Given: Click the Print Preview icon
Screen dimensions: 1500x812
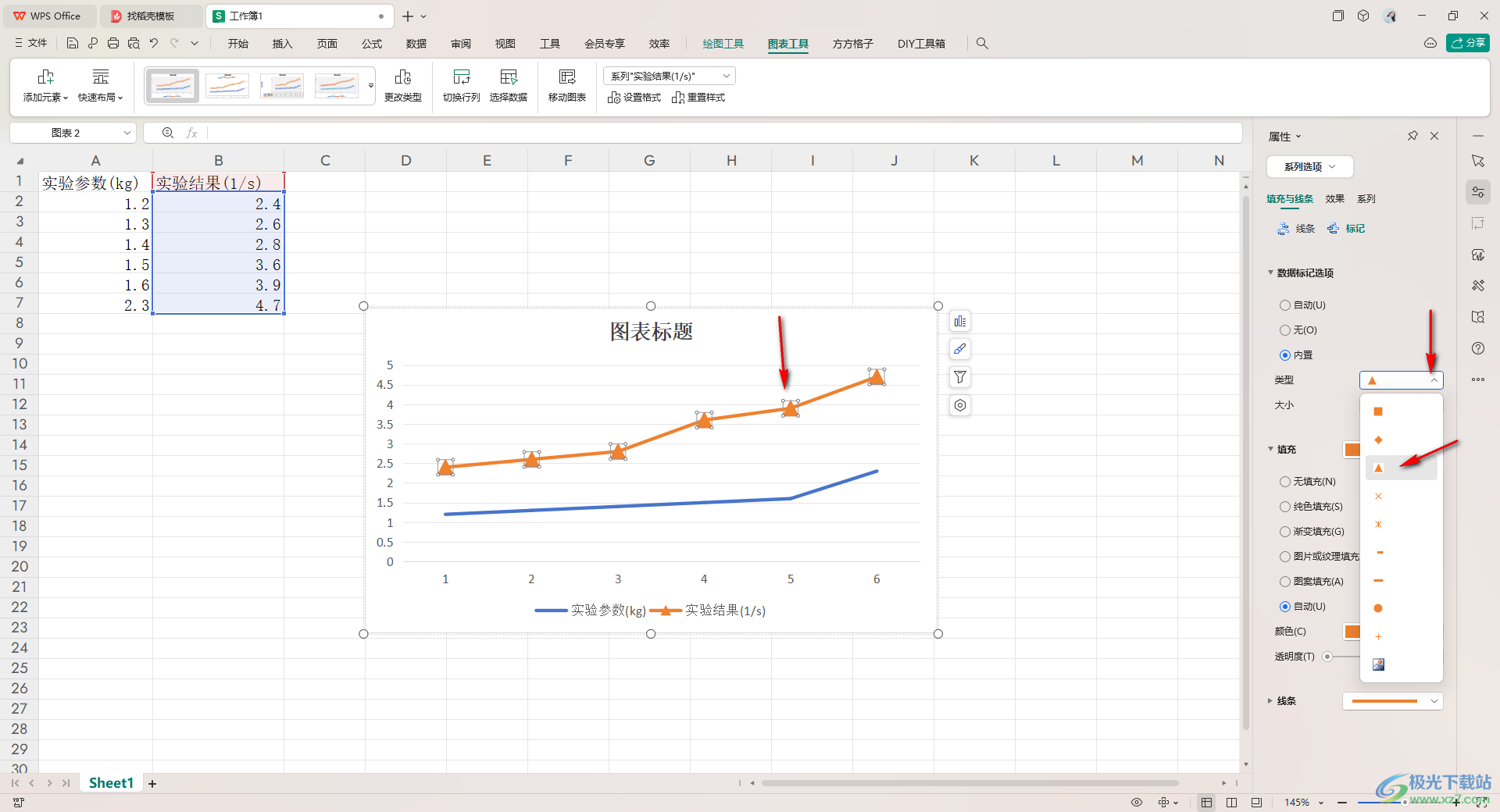Looking at the screenshot, I should point(134,44).
